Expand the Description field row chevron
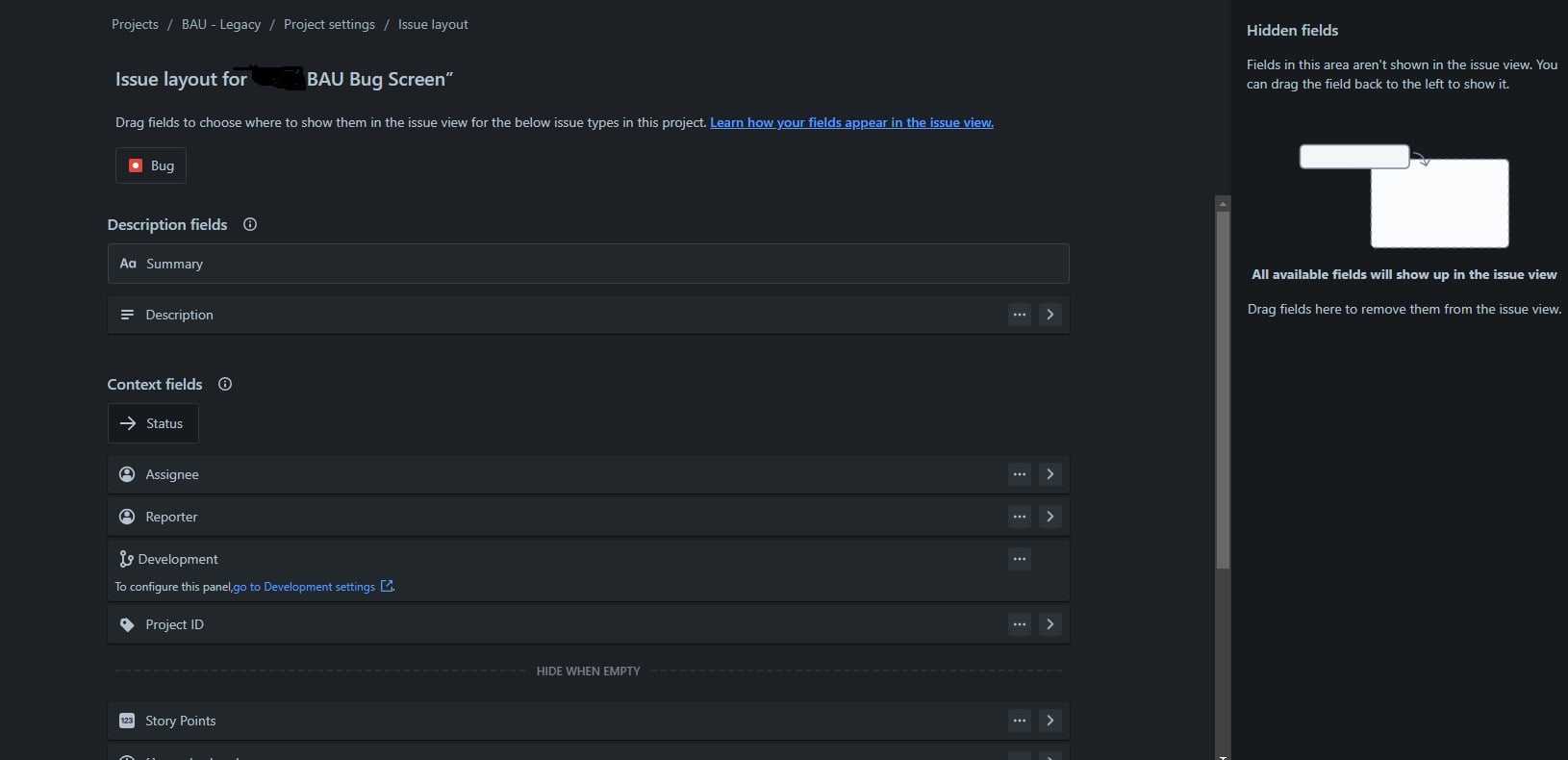 1050,315
